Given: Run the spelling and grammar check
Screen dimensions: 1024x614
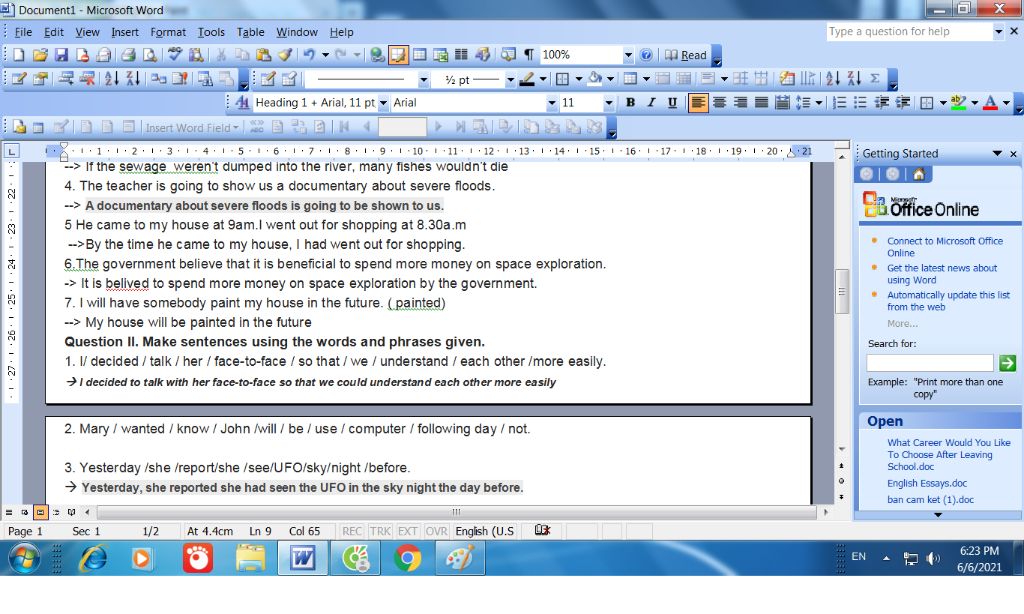Looking at the screenshot, I should pos(174,56).
